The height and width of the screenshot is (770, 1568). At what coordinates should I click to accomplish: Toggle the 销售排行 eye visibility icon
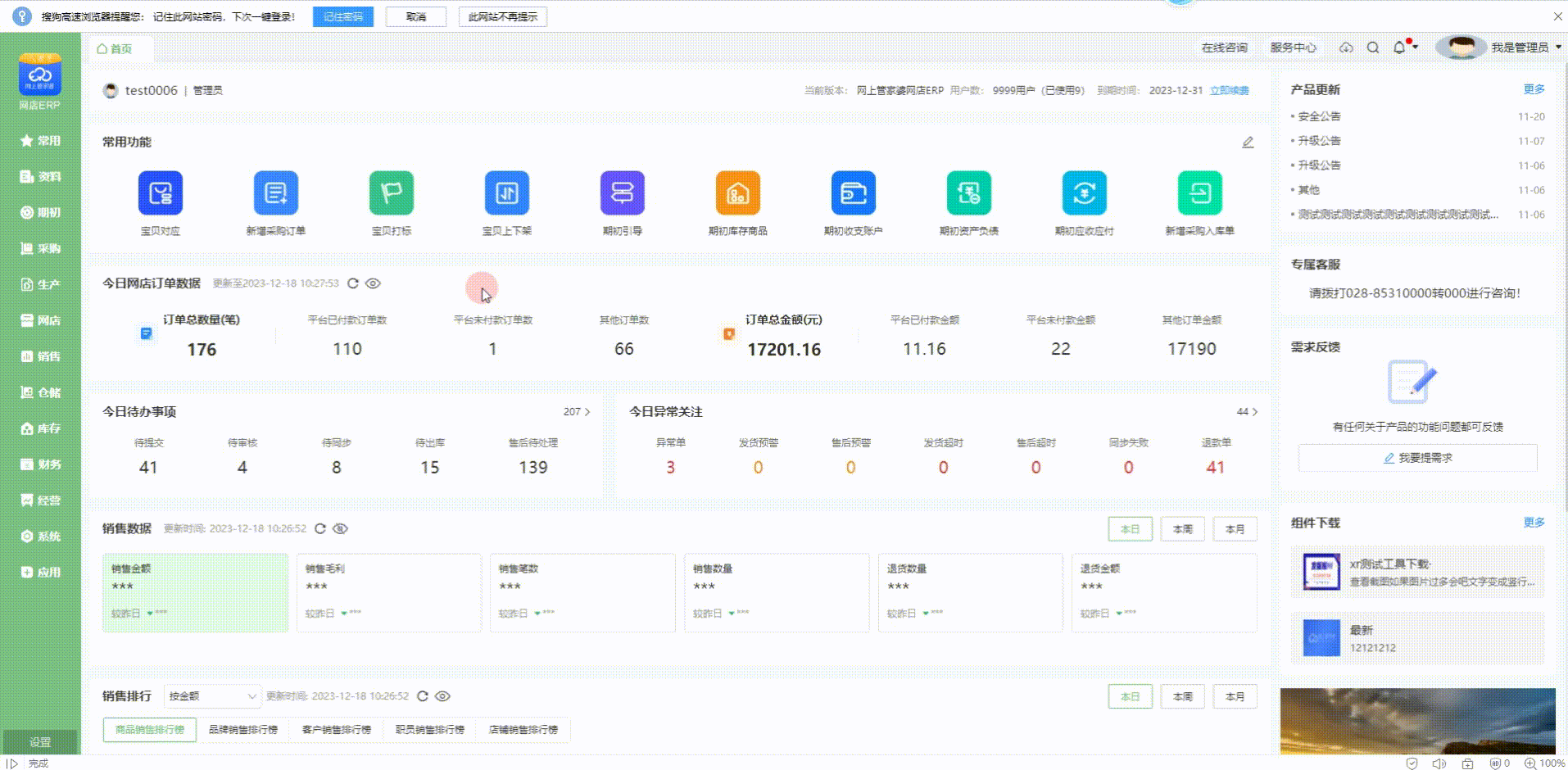[442, 696]
